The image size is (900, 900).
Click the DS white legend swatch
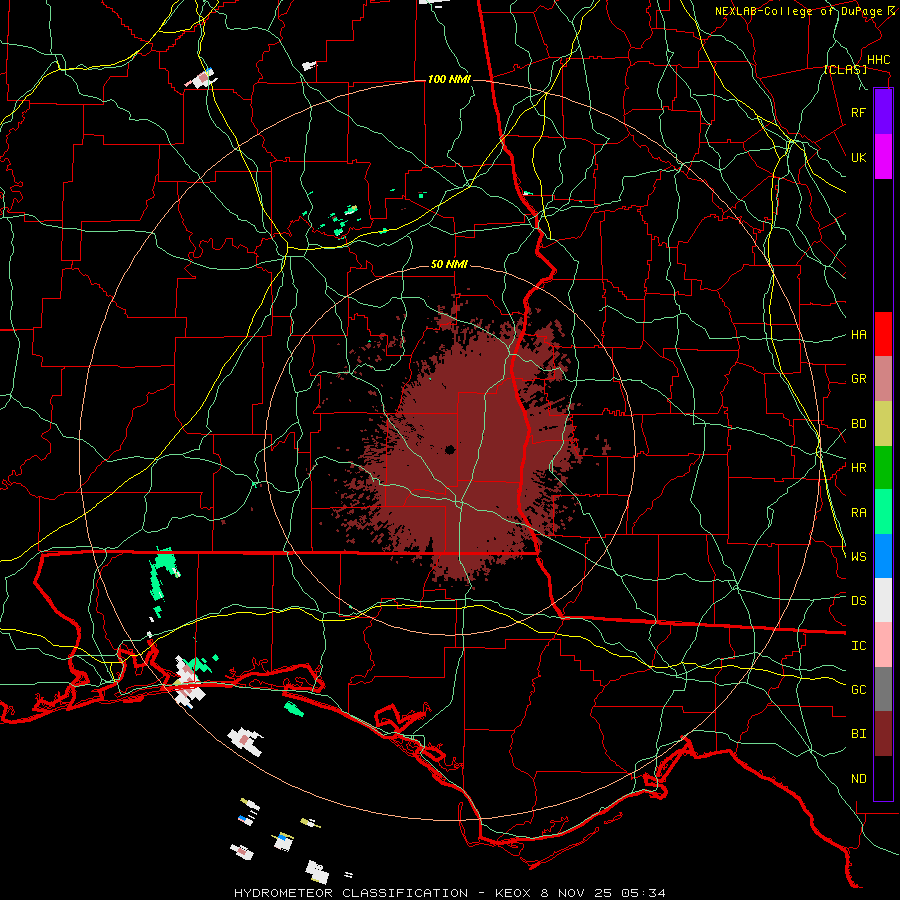(x=883, y=600)
